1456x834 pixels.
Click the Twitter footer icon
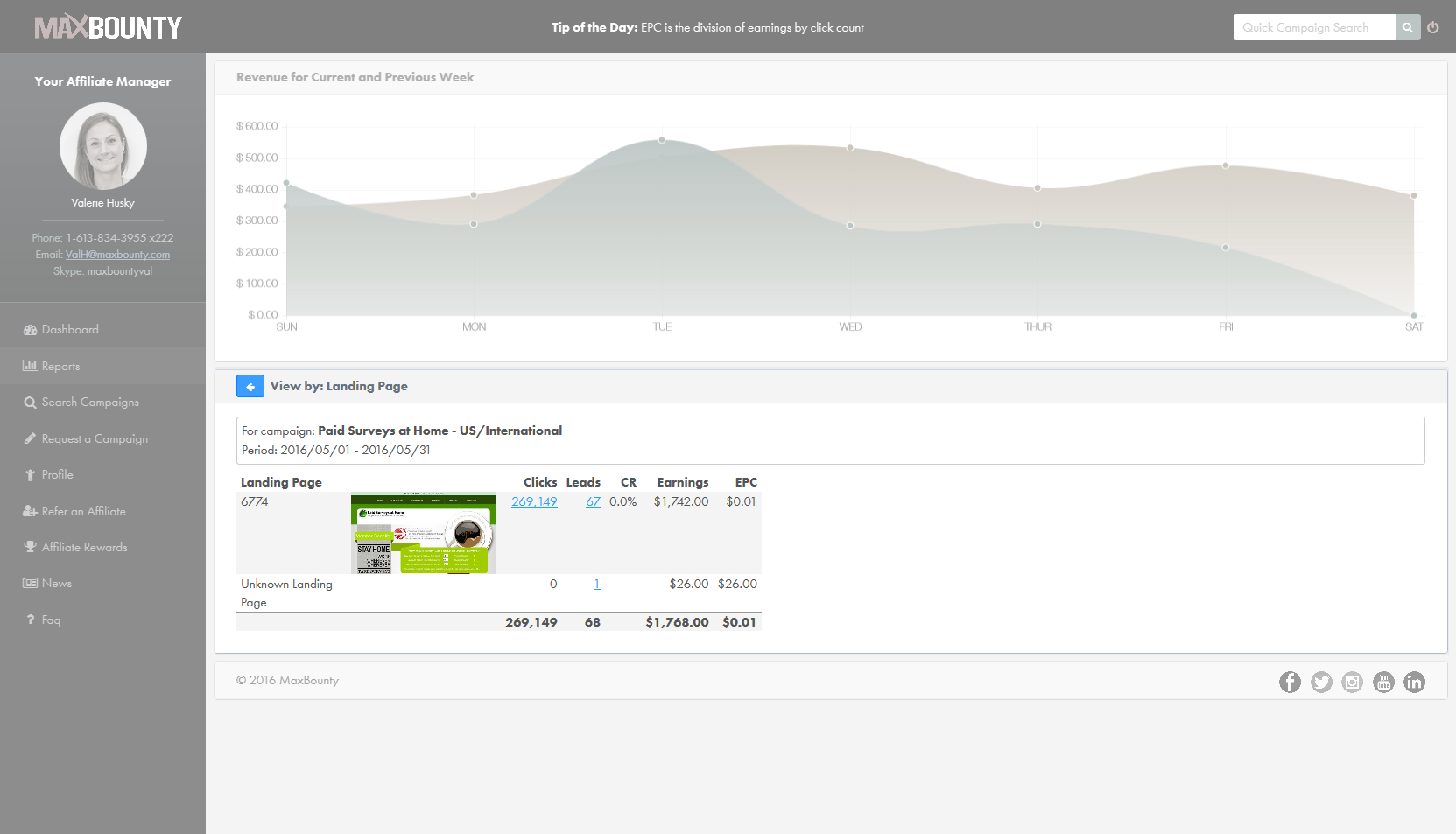click(x=1321, y=682)
